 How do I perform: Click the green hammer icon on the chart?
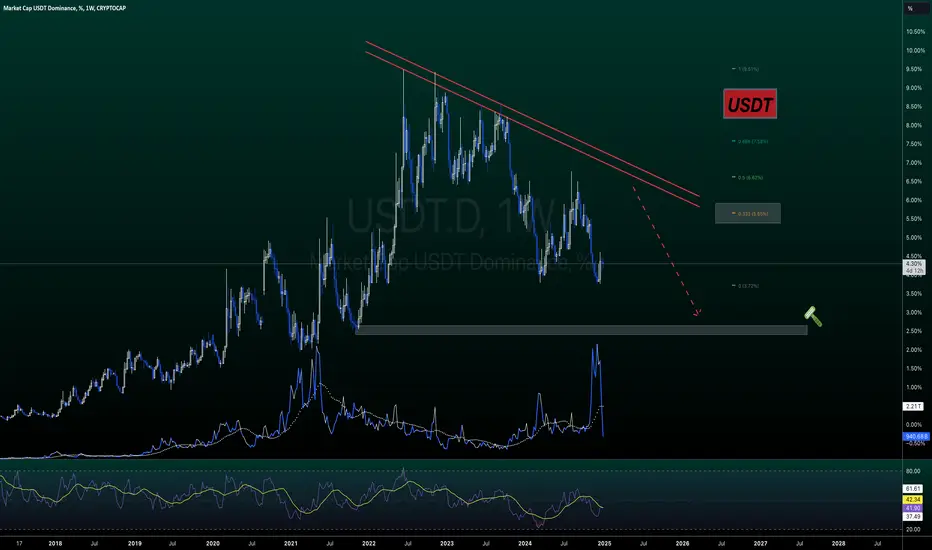tap(813, 316)
